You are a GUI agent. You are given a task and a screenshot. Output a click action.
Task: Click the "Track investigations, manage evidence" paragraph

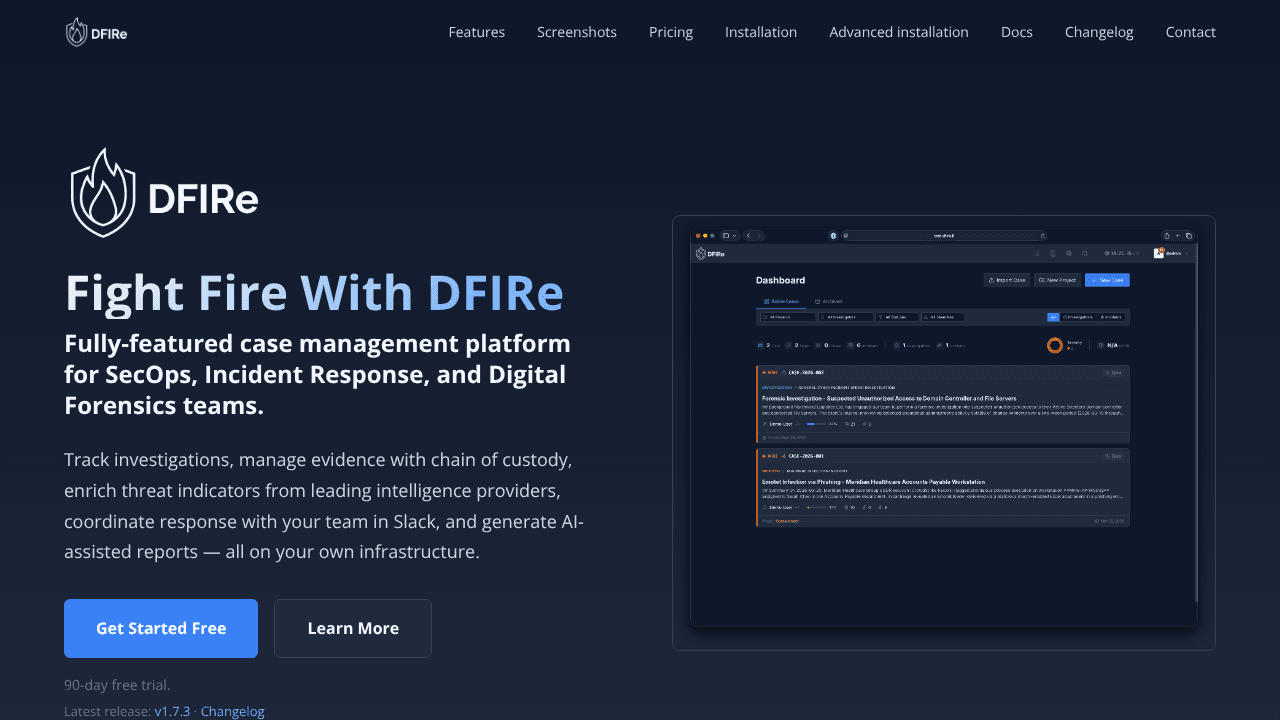point(324,506)
